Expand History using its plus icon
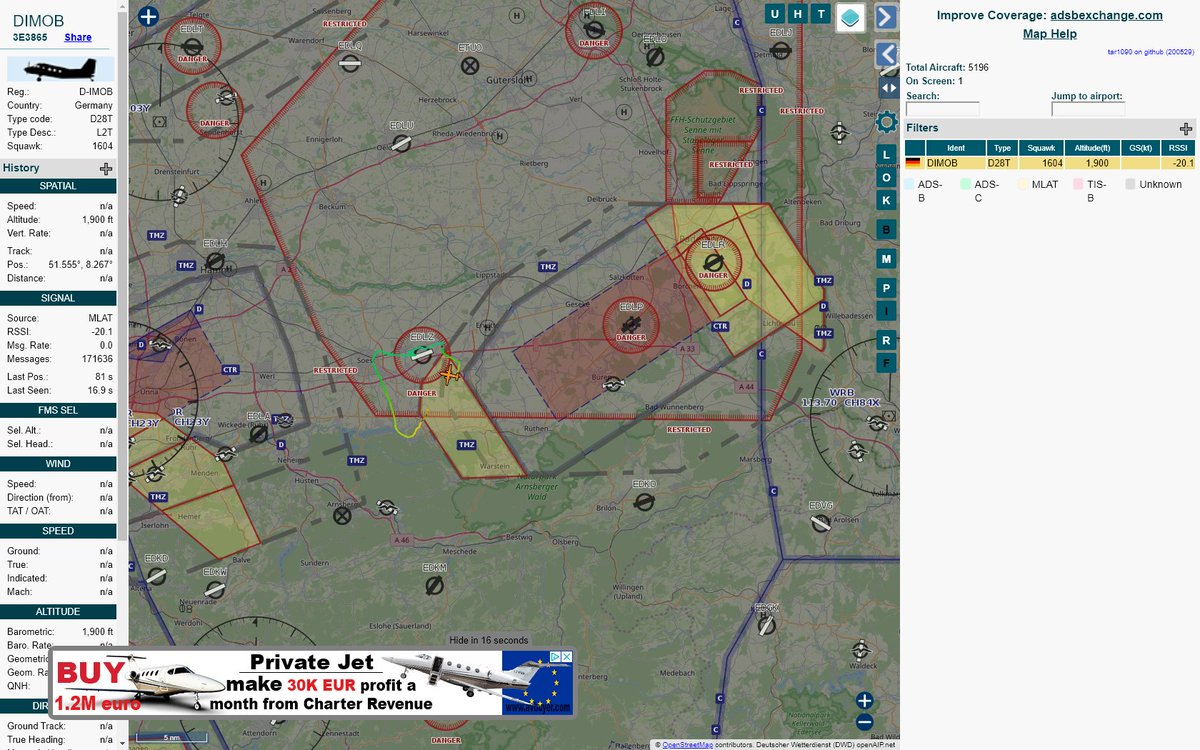 click(x=104, y=167)
